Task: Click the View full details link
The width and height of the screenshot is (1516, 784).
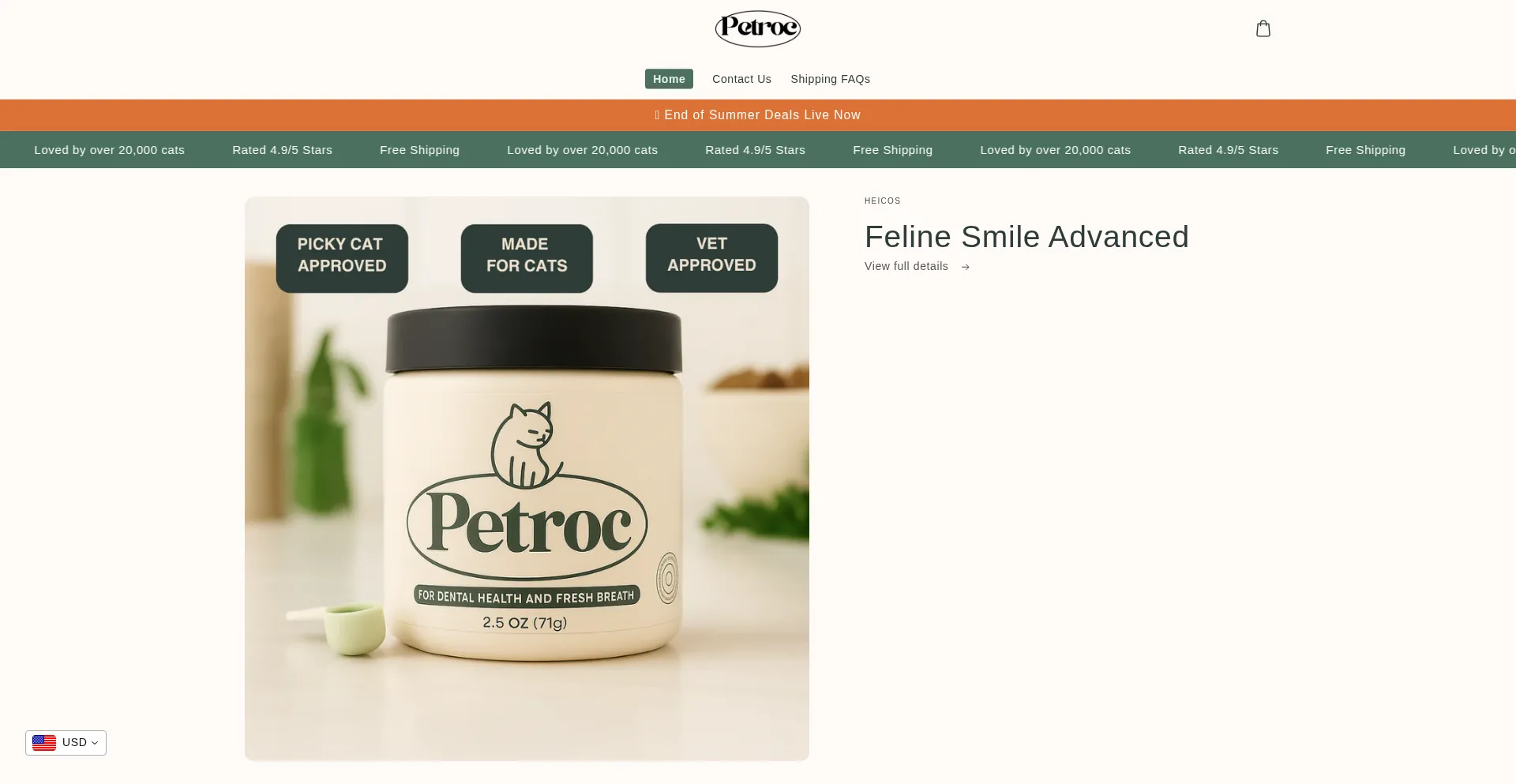Action: (906, 266)
